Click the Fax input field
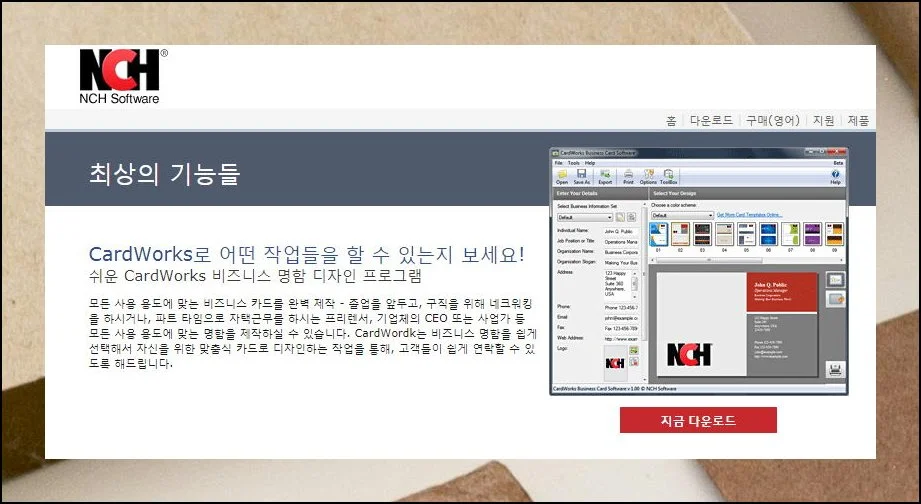The image size is (921, 504). [620, 328]
